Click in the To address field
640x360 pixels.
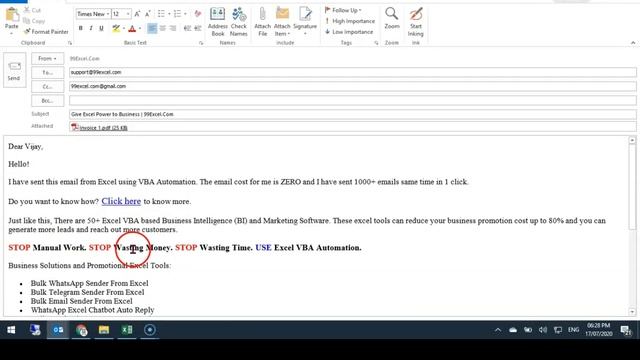pos(353,72)
